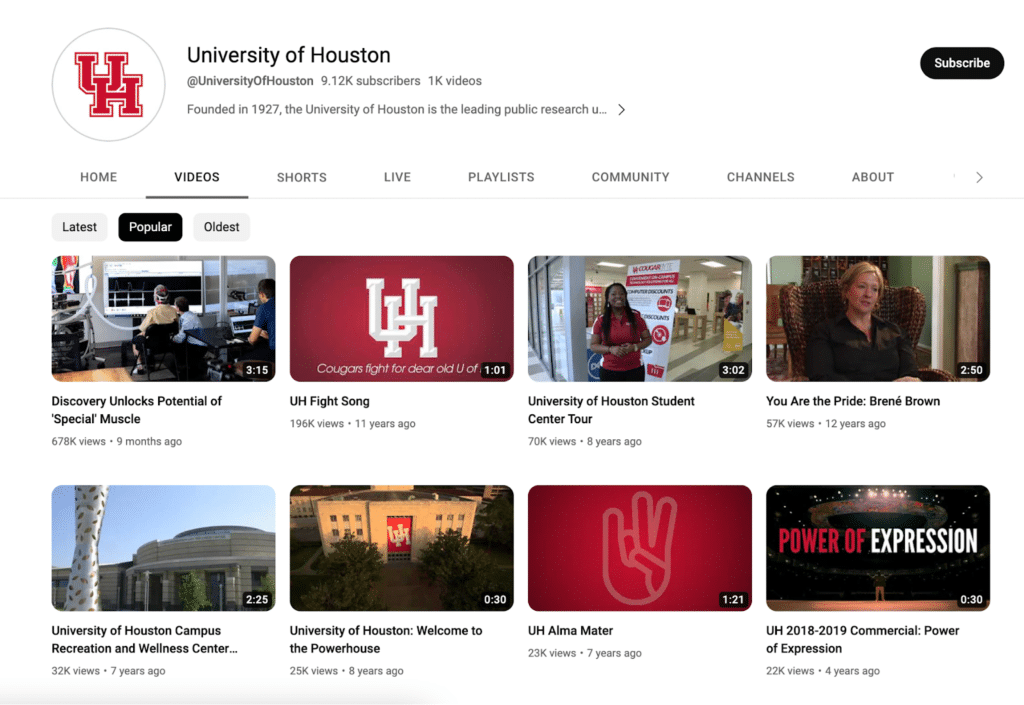Image resolution: width=1024 pixels, height=705 pixels.
Task: Click the 3:15 duration badge
Action: point(257,370)
